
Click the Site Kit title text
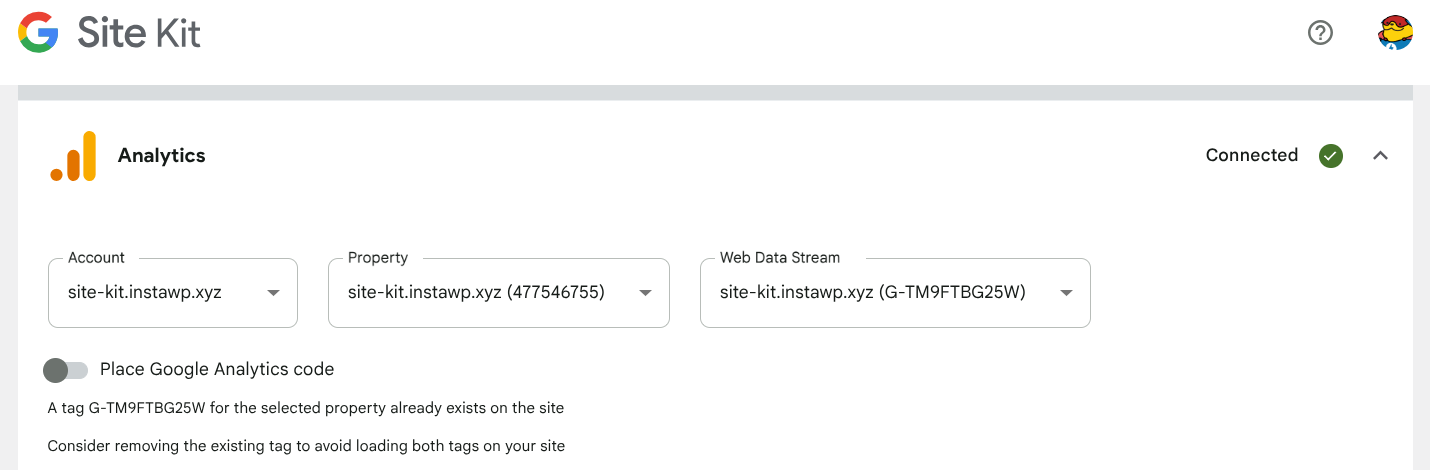tap(139, 34)
